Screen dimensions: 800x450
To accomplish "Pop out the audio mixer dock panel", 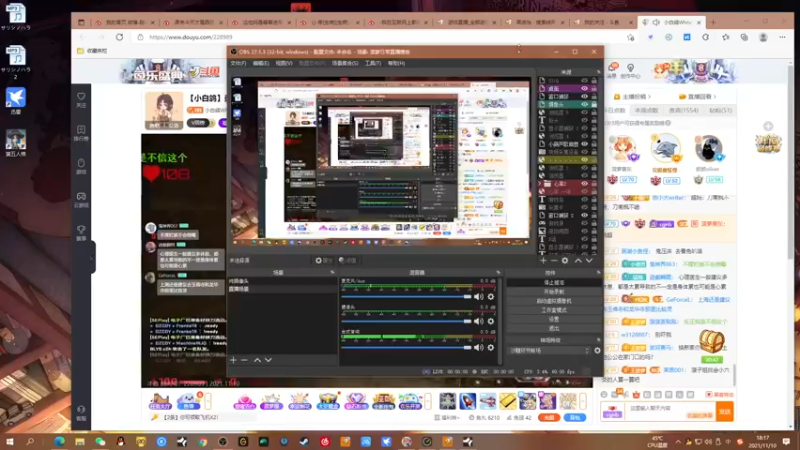I will click(x=498, y=272).
